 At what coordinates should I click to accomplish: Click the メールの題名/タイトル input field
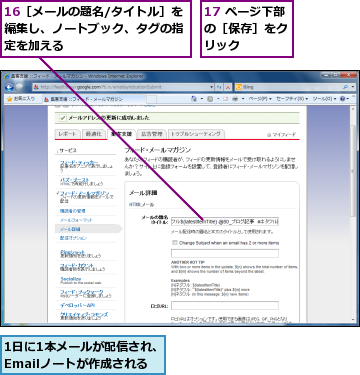pos(225,221)
